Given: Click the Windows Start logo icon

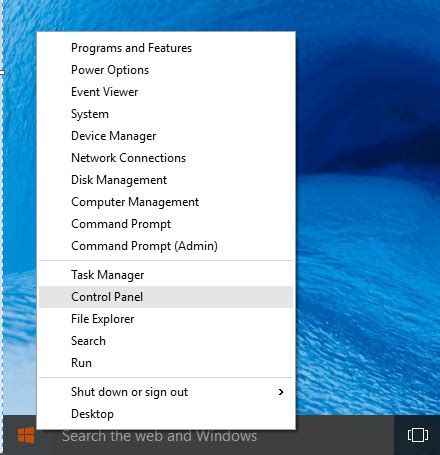Looking at the screenshot, I should tap(26, 435).
